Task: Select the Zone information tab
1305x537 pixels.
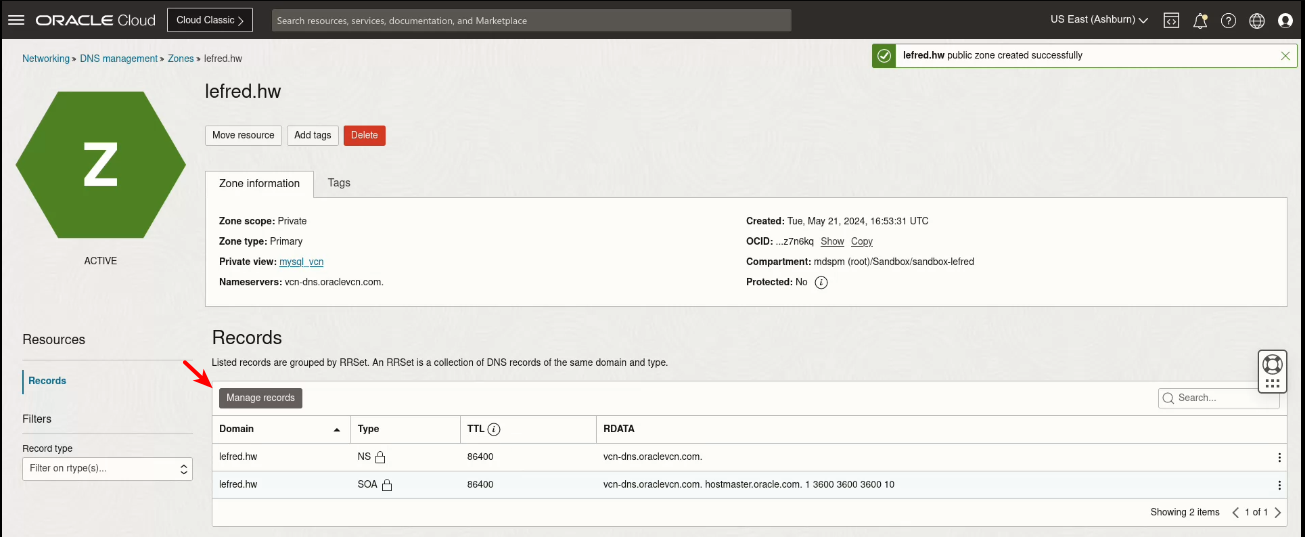Action: click(x=259, y=184)
